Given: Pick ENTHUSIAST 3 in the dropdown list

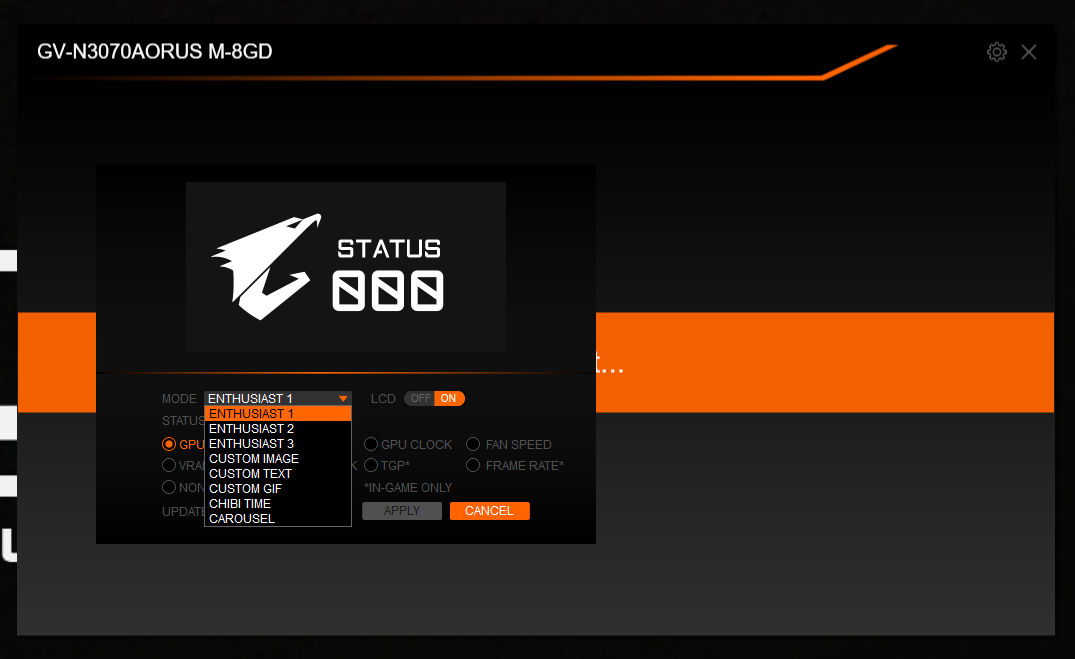Looking at the screenshot, I should (x=278, y=444).
